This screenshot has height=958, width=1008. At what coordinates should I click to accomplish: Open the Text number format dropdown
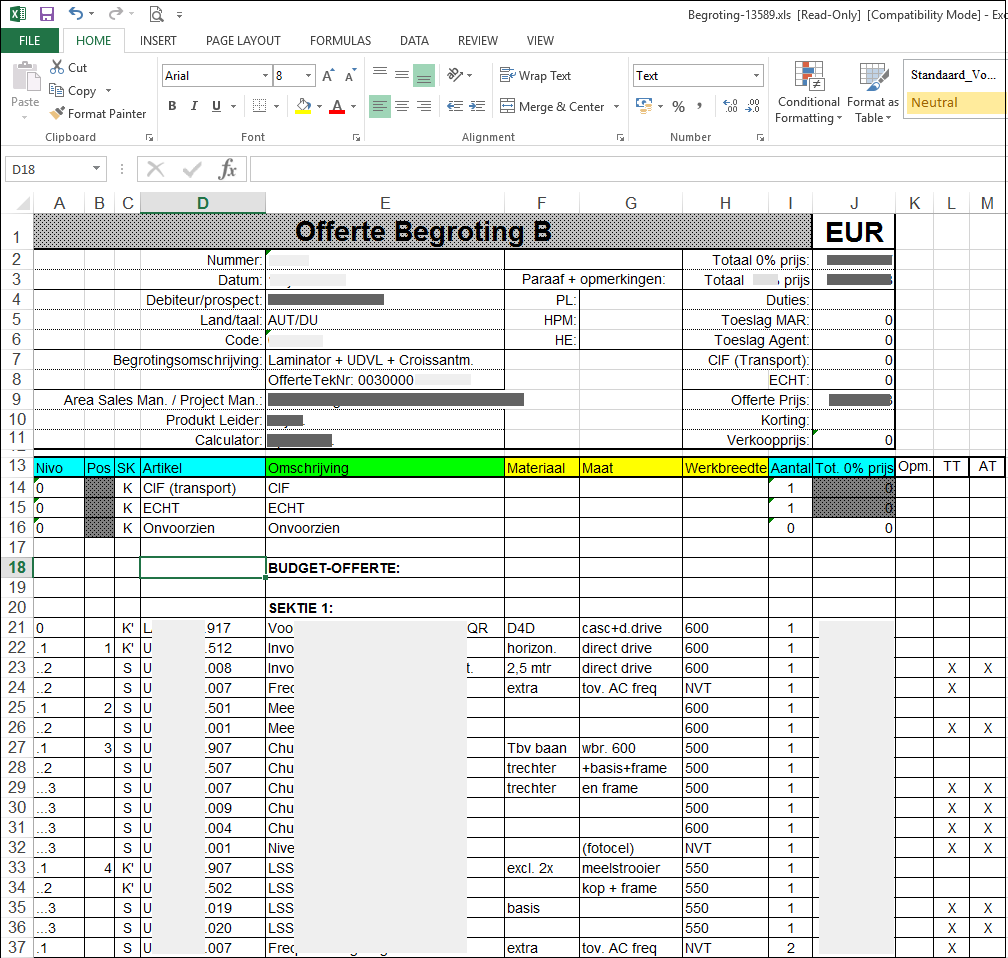pyautogui.click(x=757, y=75)
